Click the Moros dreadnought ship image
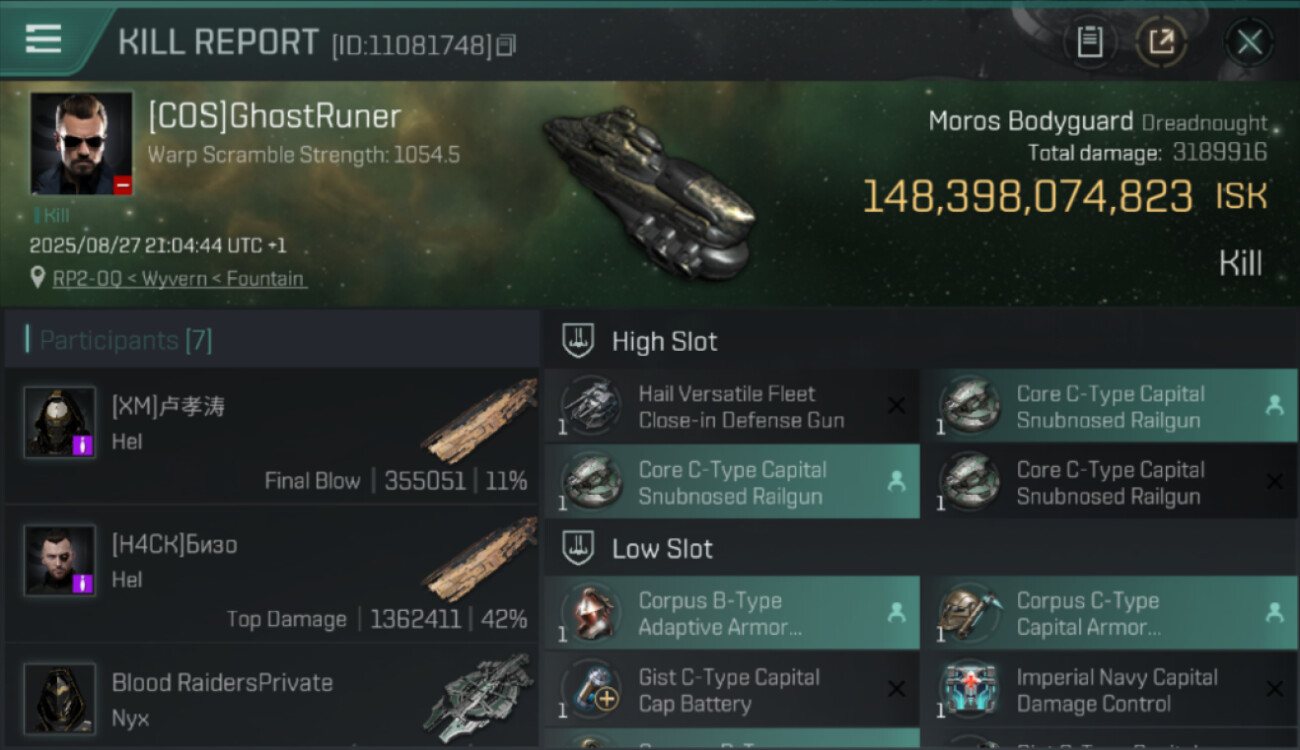The image size is (1300, 750). click(x=650, y=190)
